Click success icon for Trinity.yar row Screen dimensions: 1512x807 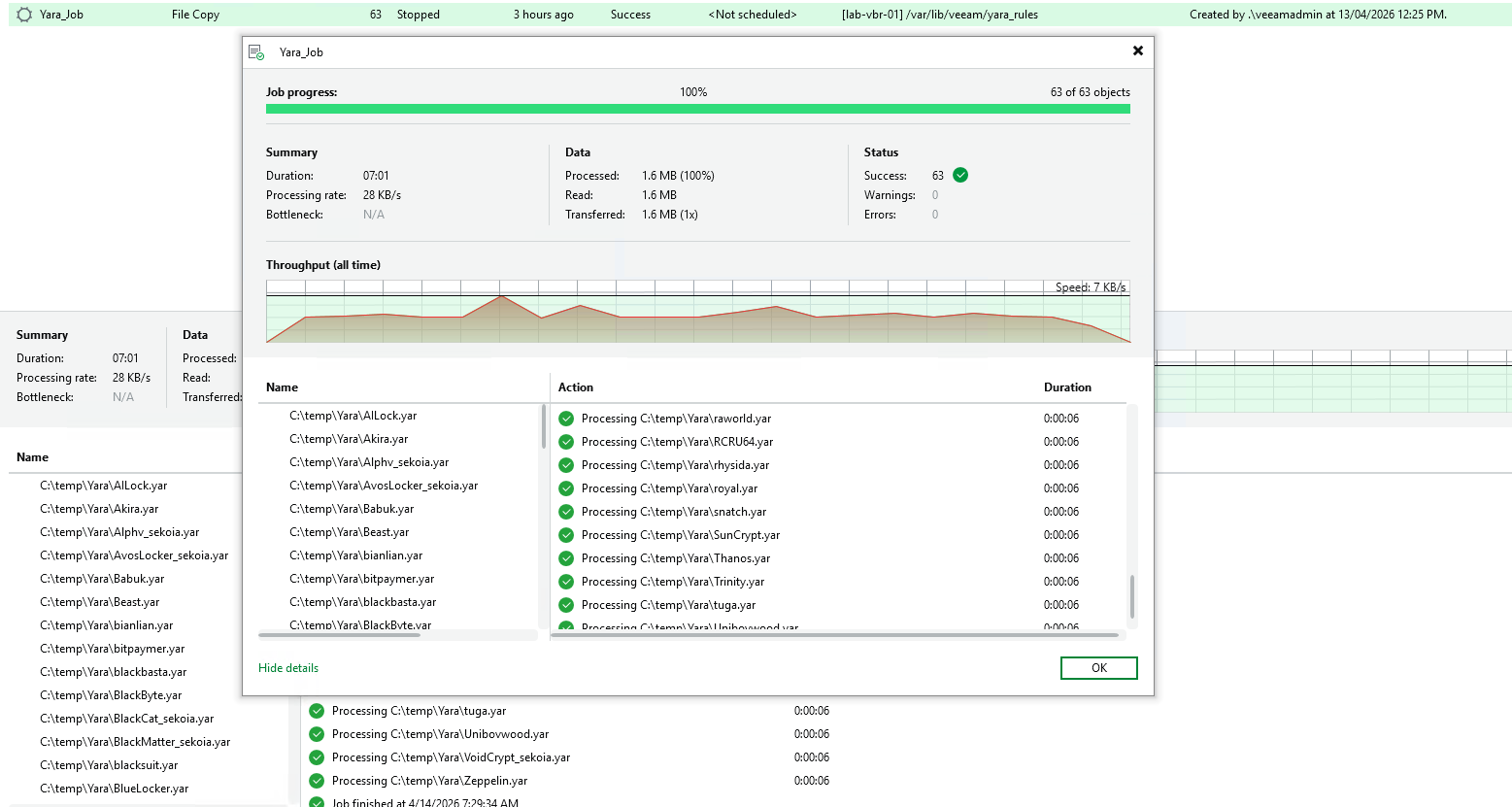(x=566, y=582)
